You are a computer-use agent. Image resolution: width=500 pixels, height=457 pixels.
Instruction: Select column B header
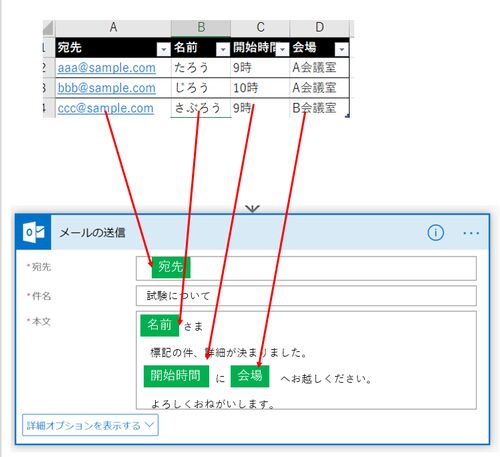[x=201, y=28]
